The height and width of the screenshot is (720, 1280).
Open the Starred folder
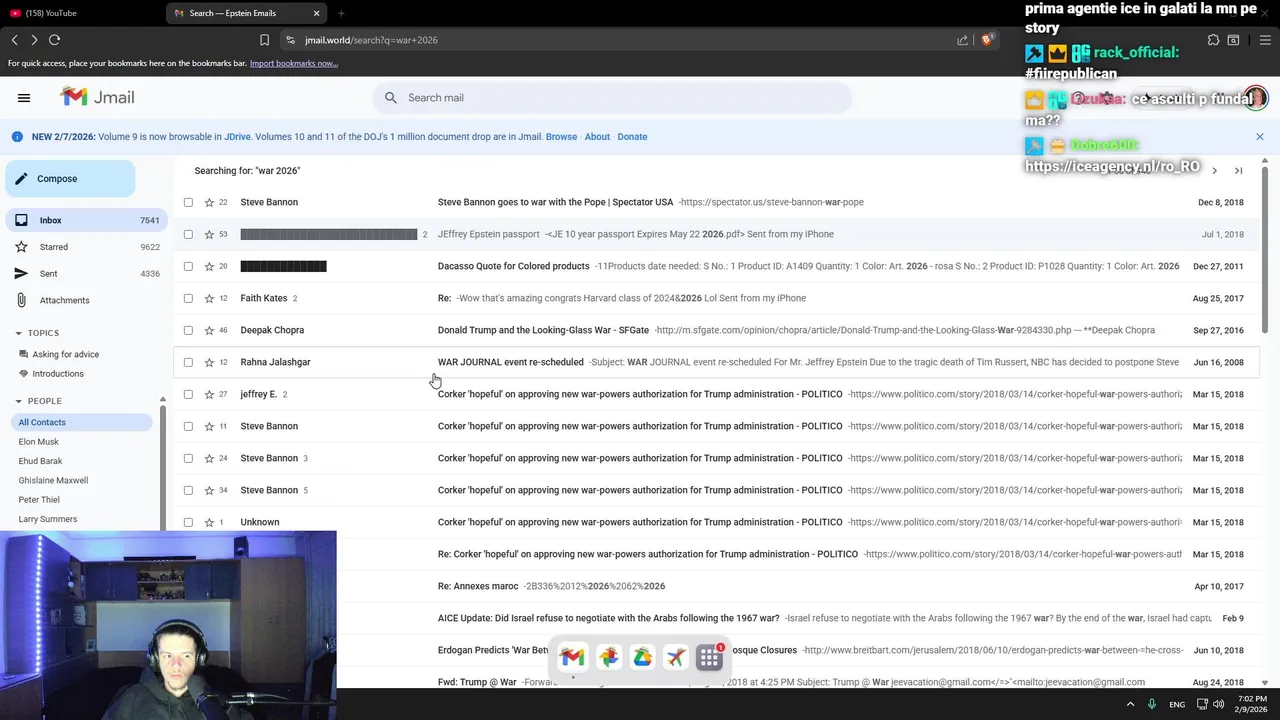86,247
